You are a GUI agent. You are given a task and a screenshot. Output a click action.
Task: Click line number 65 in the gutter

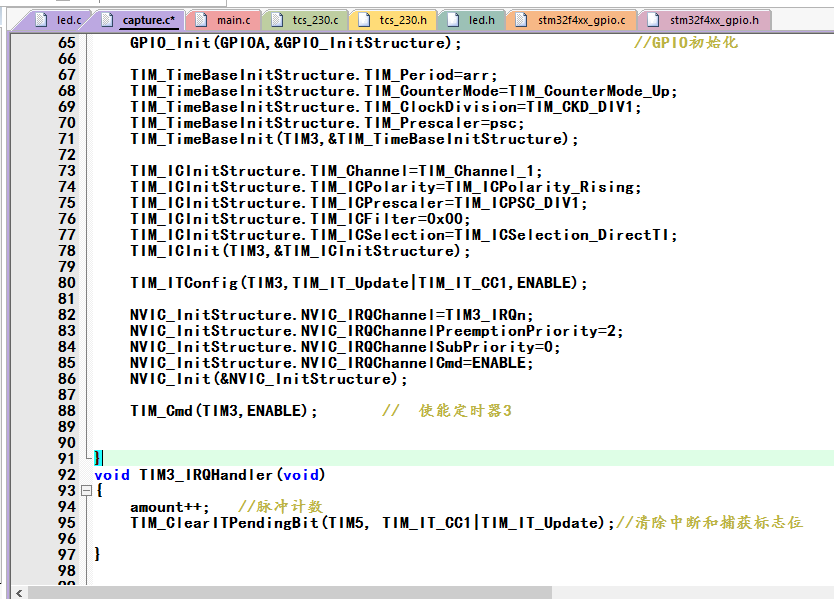pos(67,43)
